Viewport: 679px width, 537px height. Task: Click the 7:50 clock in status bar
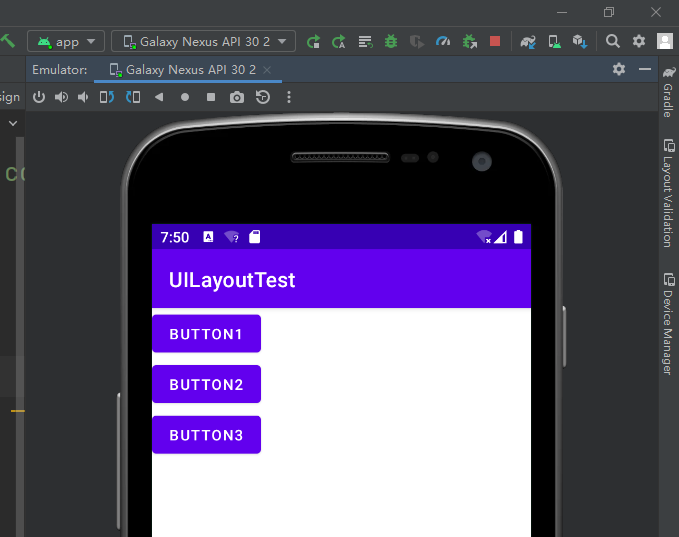[175, 237]
